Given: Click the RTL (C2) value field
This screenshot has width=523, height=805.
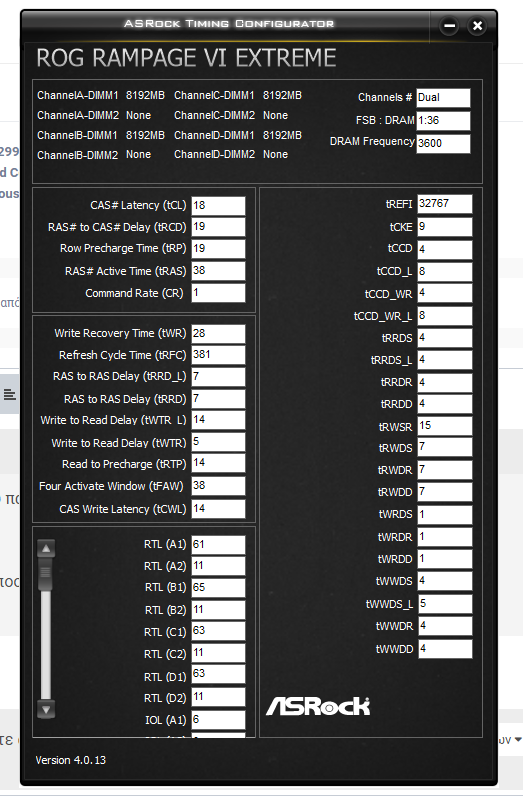Looking at the screenshot, I should [218, 653].
